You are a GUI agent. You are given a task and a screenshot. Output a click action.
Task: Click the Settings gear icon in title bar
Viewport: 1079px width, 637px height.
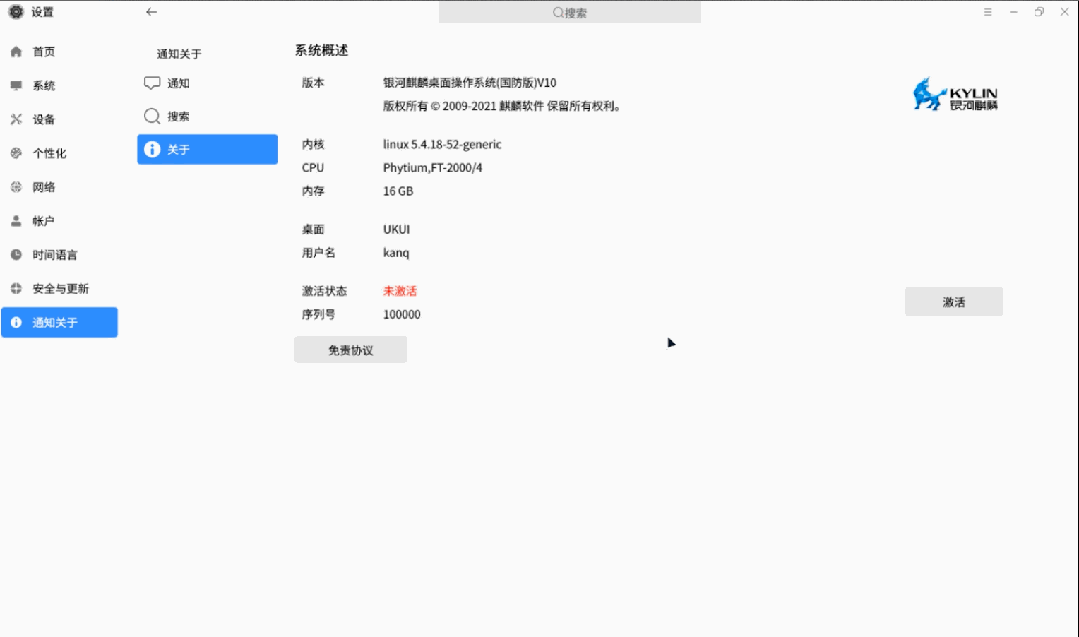[16, 12]
